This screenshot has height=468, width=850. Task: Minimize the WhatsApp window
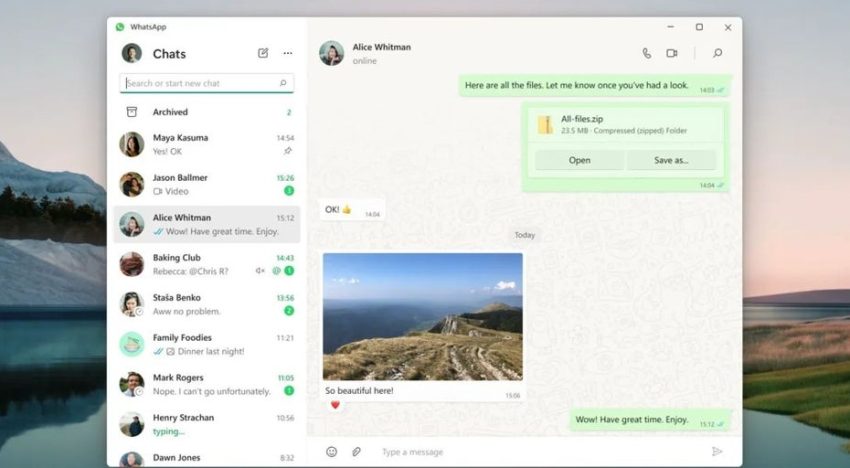pos(671,27)
